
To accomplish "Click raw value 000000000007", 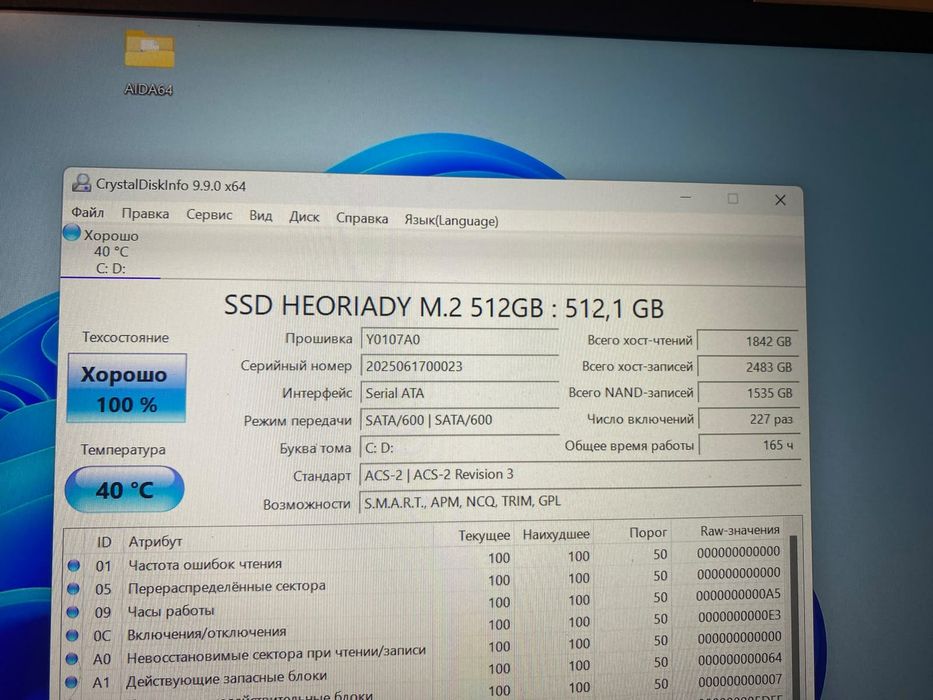I will point(740,680).
